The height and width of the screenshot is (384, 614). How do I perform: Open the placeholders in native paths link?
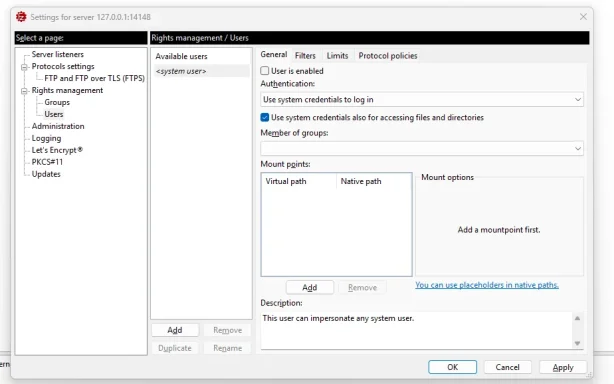coord(487,285)
